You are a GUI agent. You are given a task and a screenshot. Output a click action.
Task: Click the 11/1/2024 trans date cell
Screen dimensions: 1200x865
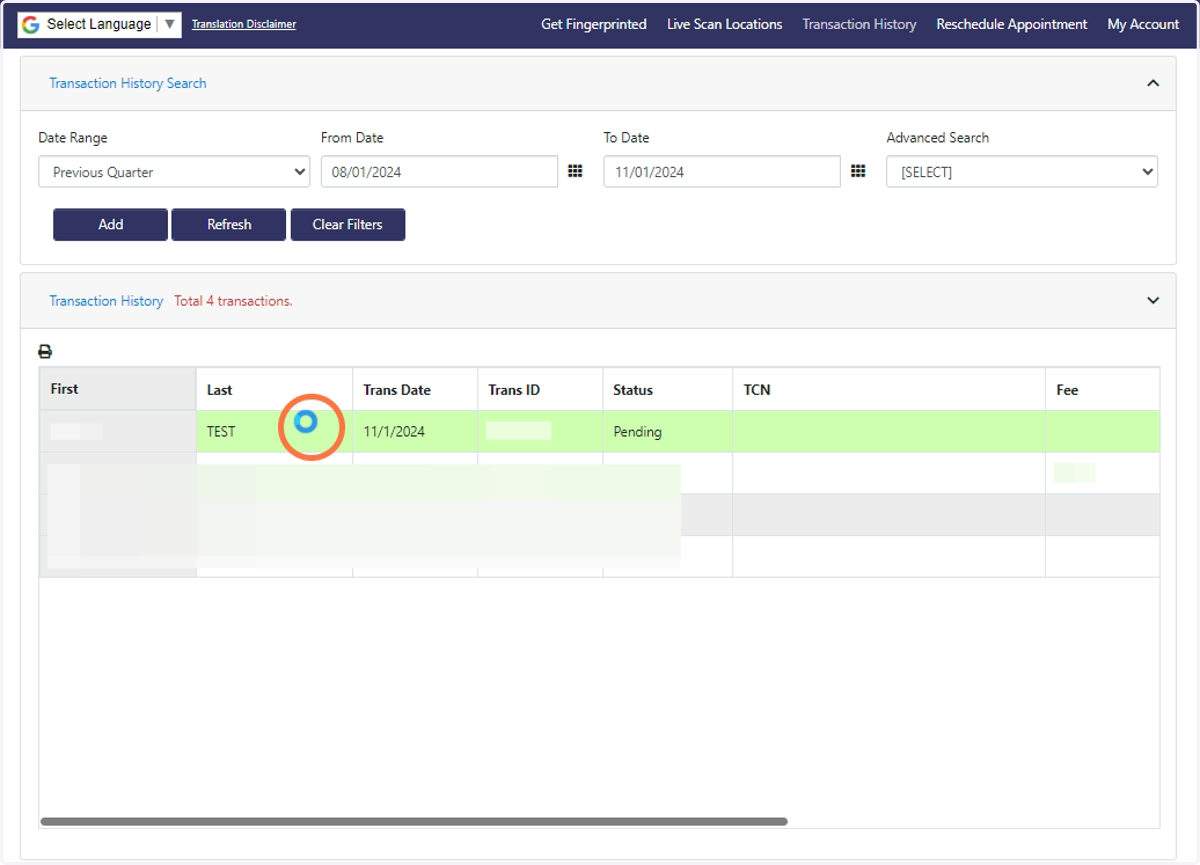(x=415, y=432)
